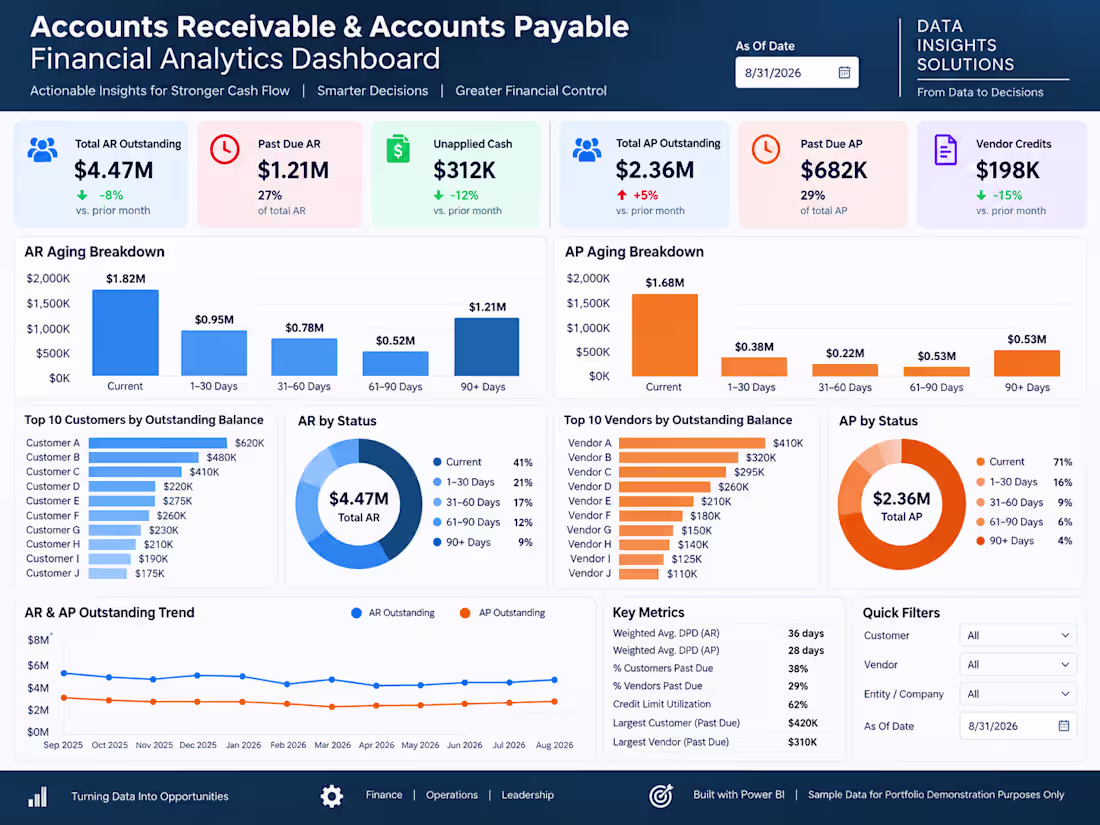Select the Finance footer link
This screenshot has height=825, width=1100.
384,795
